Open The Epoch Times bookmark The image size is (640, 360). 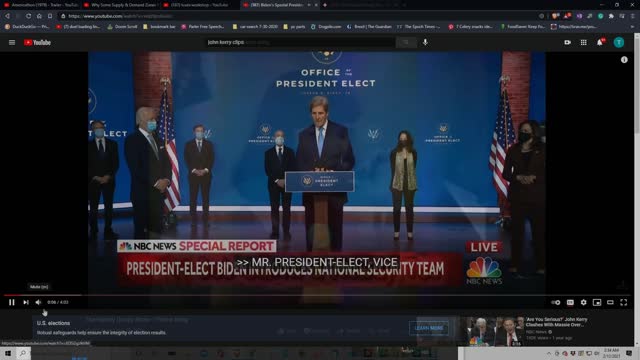point(418,27)
